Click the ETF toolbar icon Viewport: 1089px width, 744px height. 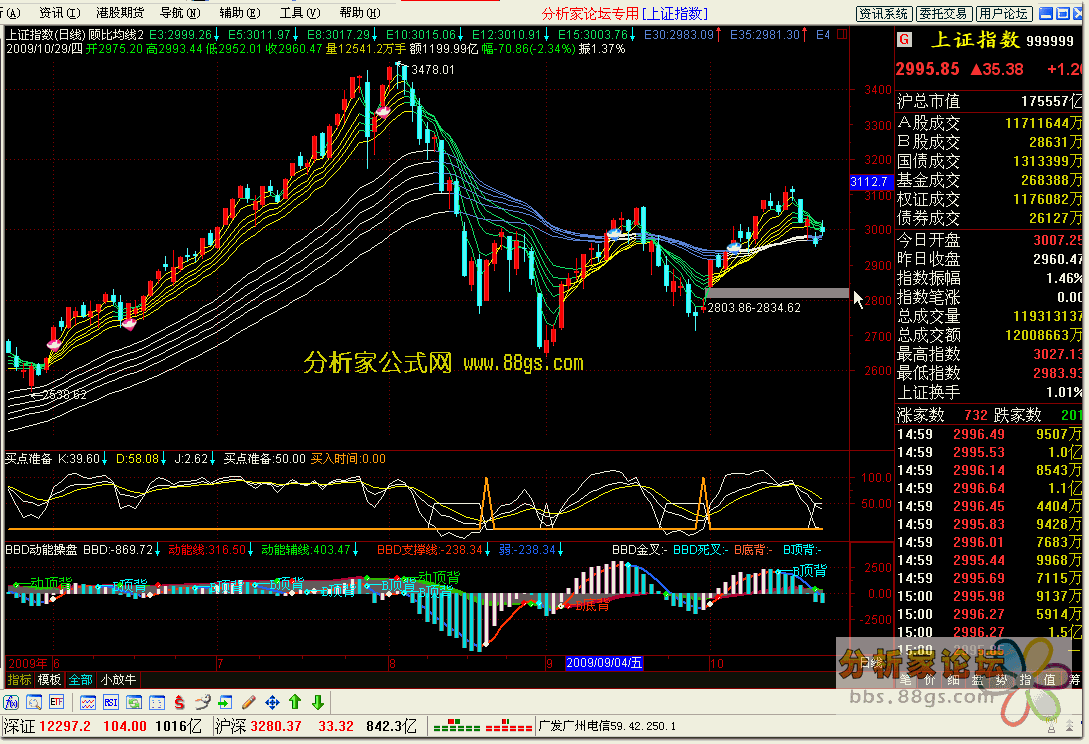coord(56,702)
